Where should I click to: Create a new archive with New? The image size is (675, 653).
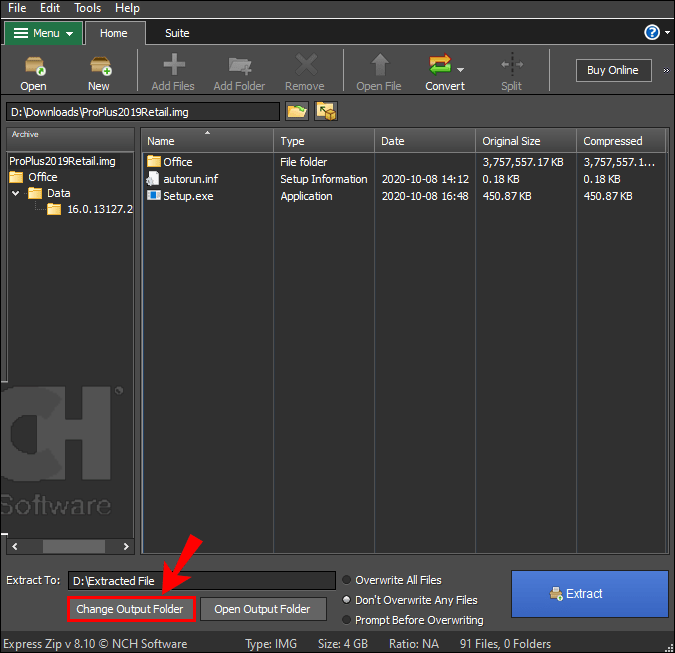pyautogui.click(x=100, y=66)
